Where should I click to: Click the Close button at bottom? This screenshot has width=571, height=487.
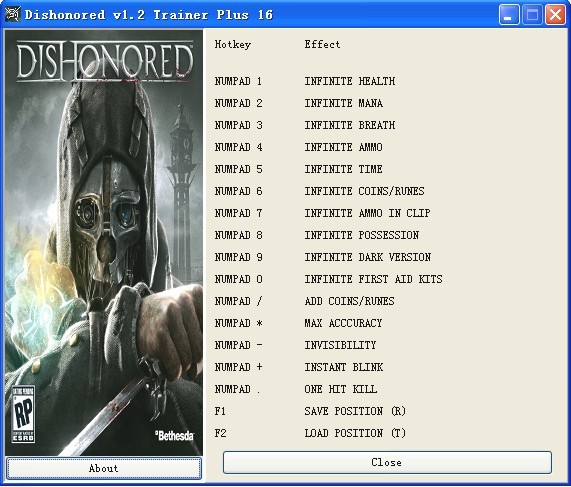pyautogui.click(x=387, y=463)
